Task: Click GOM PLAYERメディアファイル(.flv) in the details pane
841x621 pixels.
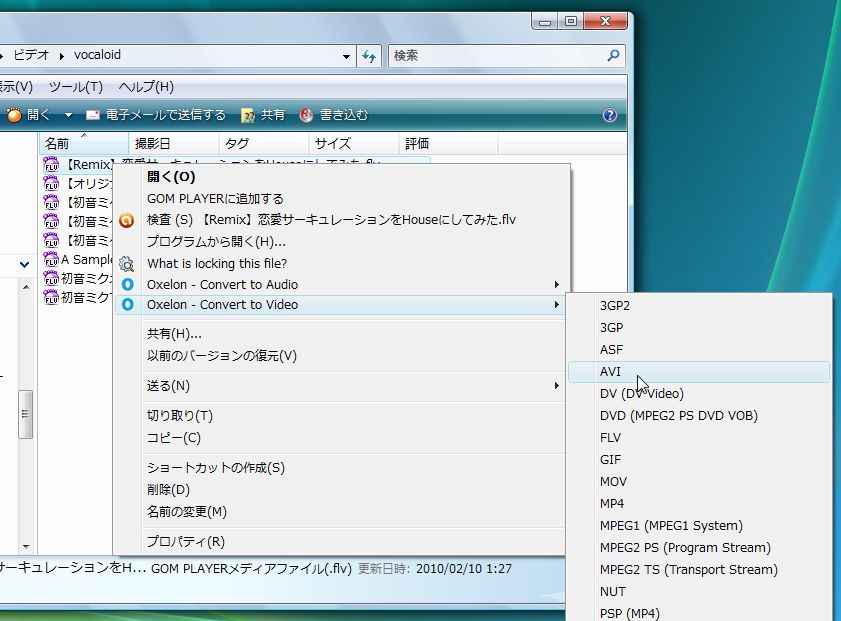Action: (251, 568)
